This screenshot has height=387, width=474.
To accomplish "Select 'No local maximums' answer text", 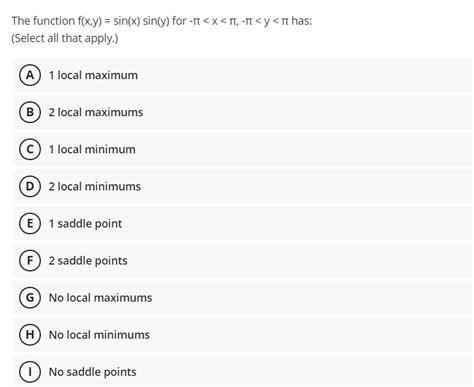I will (x=100, y=298).
